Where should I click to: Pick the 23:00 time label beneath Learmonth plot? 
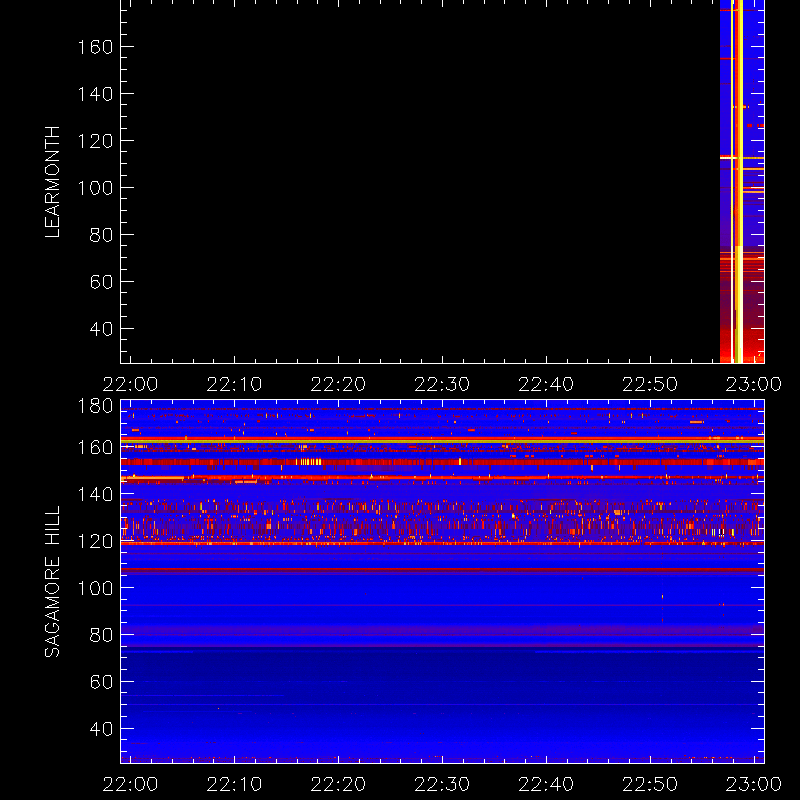tap(754, 384)
